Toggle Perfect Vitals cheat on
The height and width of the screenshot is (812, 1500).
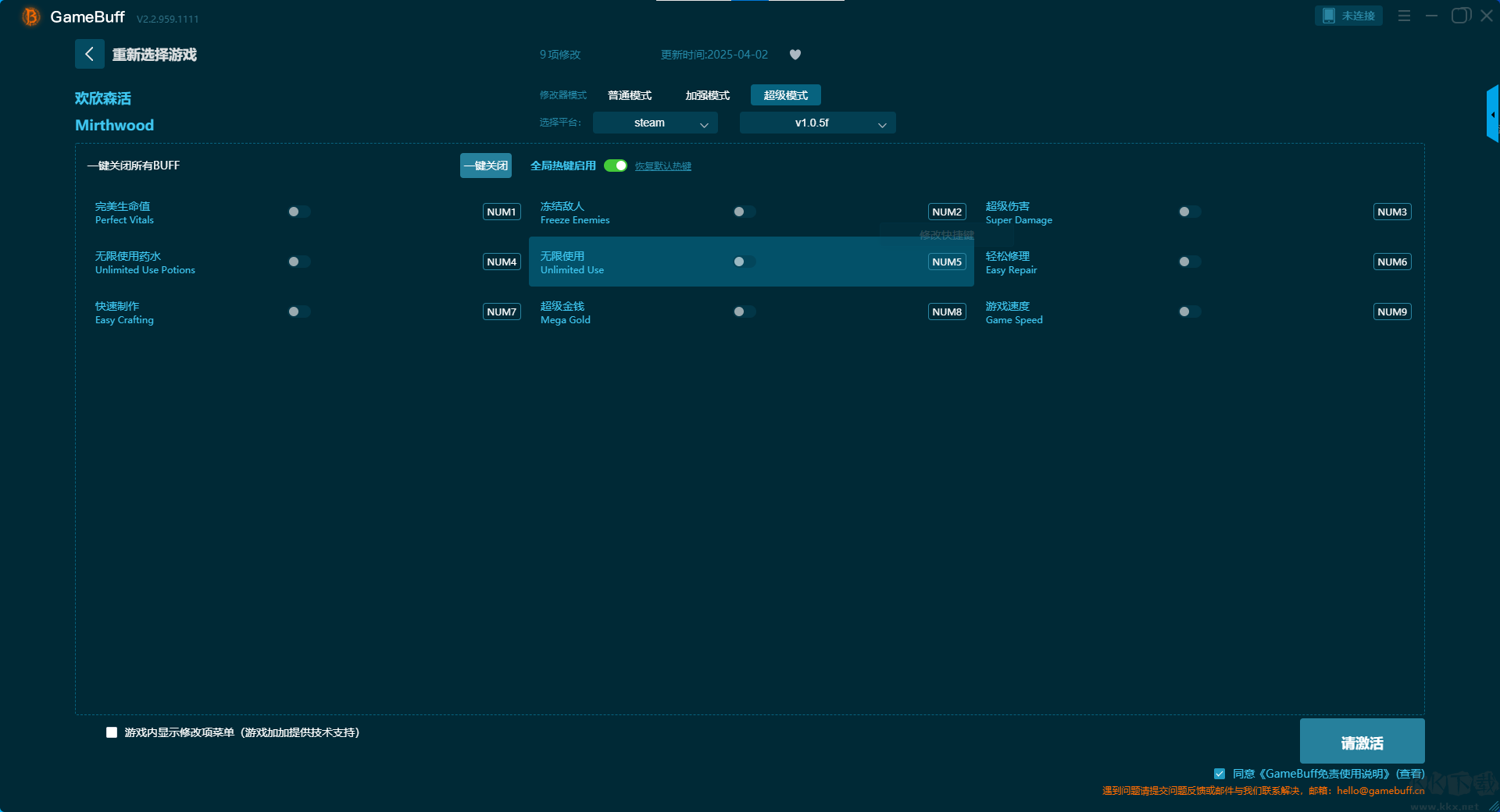[298, 212]
